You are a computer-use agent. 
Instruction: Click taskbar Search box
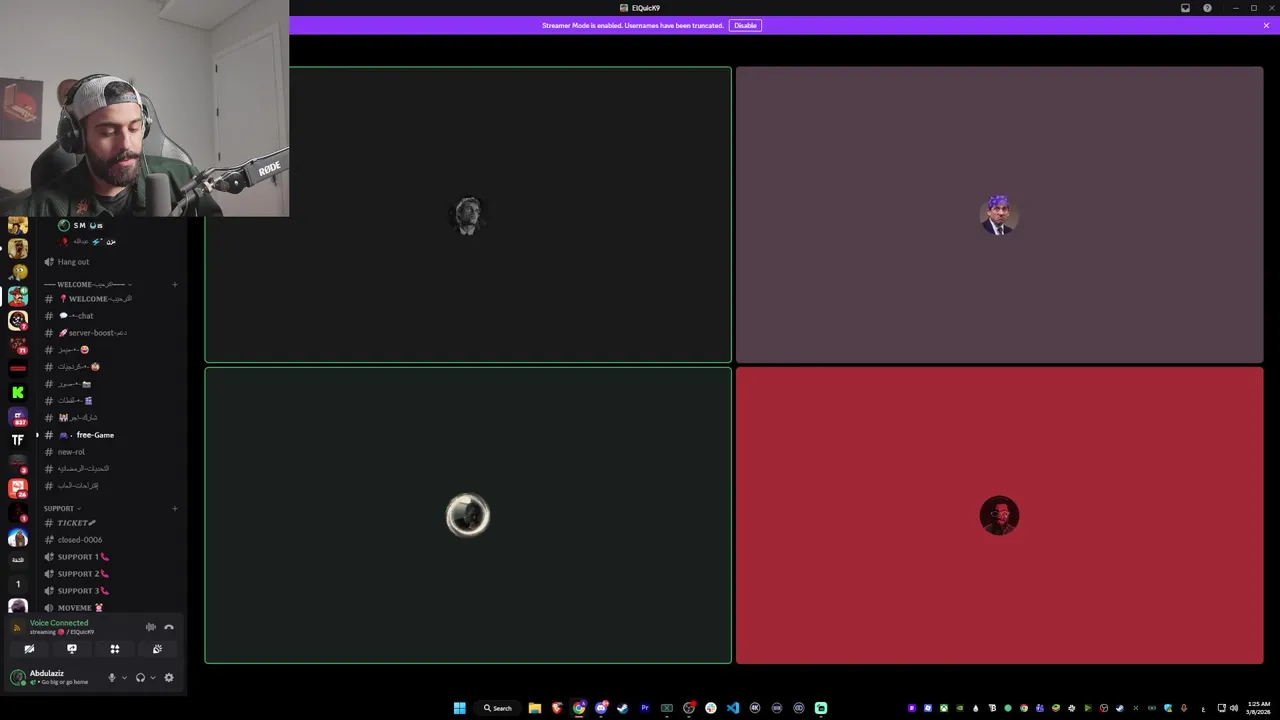click(498, 708)
